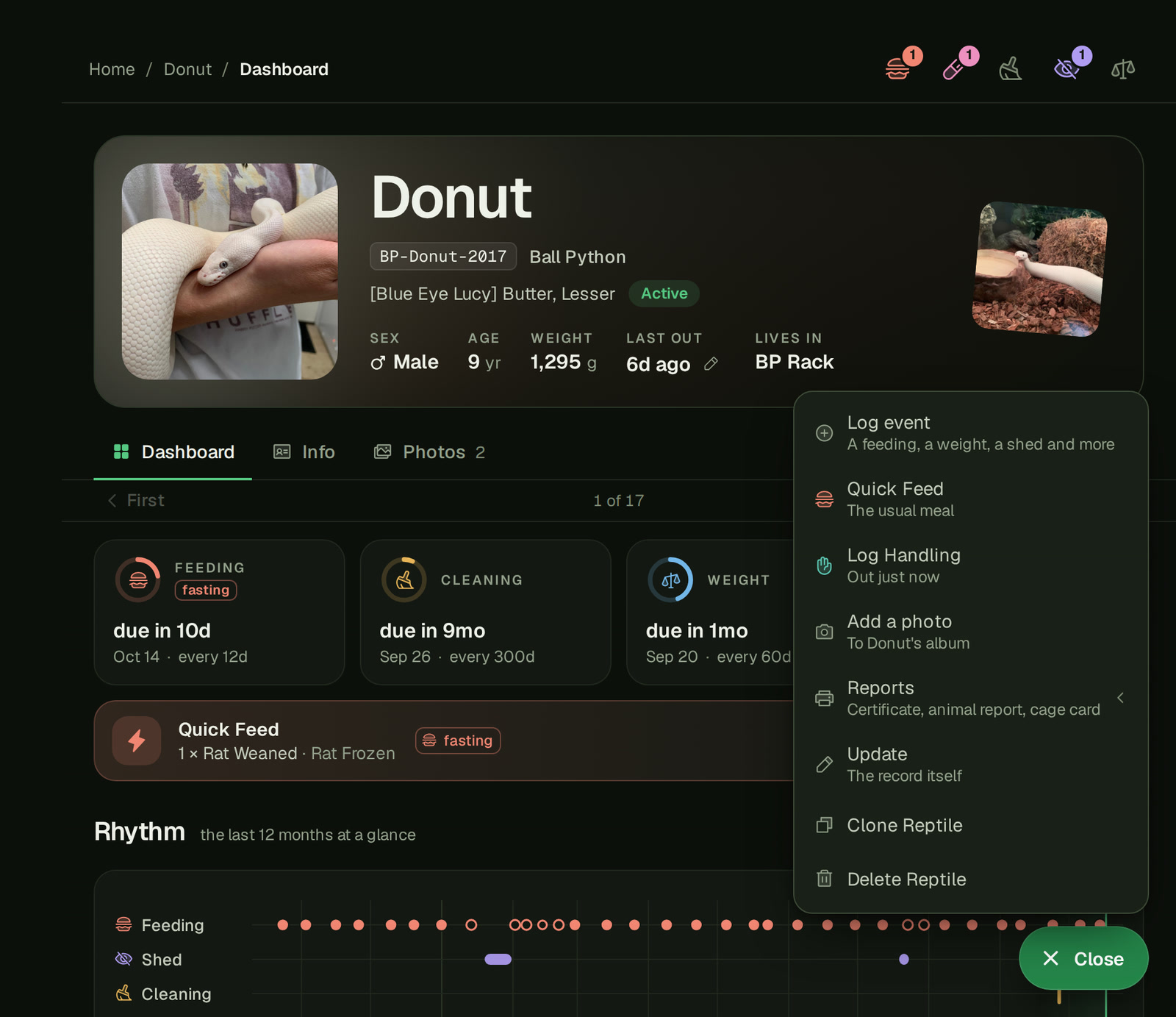Select Delete Reptile menu entry
The height and width of the screenshot is (1017, 1176).
(x=971, y=879)
